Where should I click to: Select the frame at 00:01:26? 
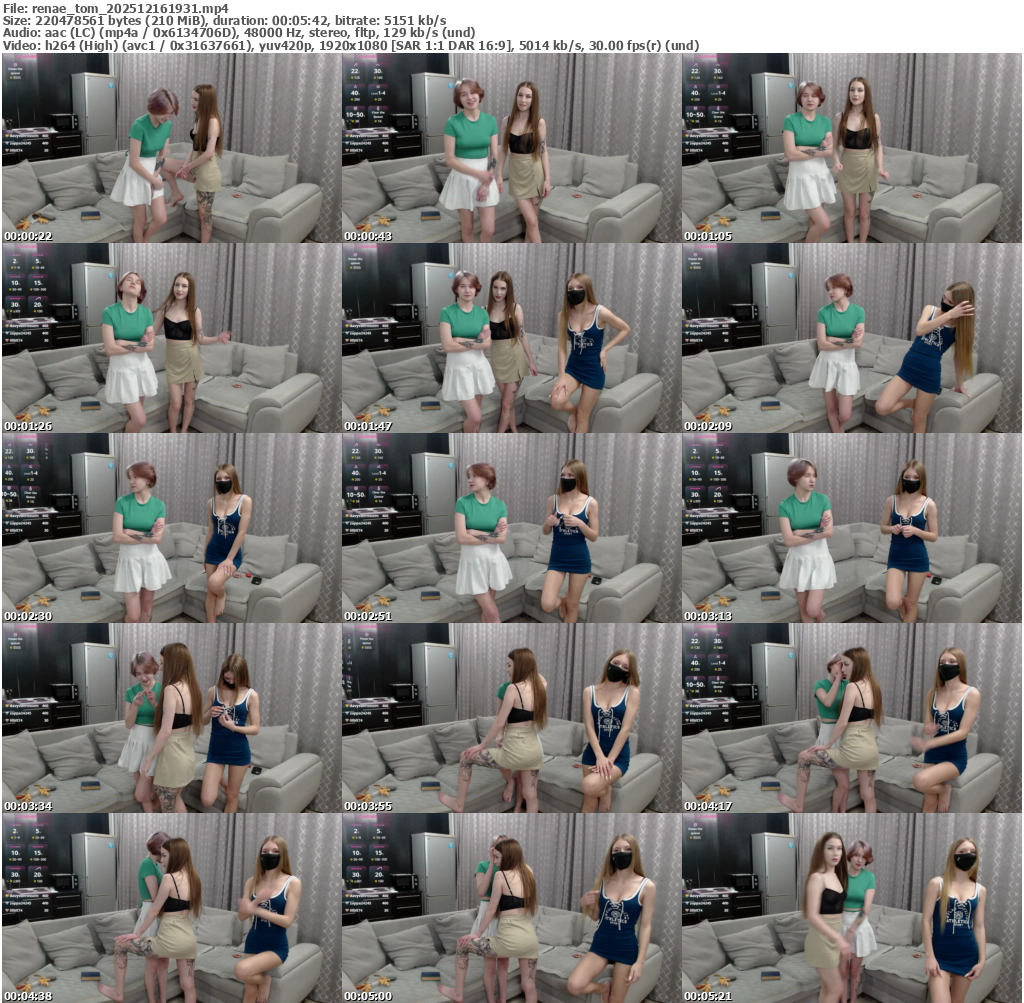coord(171,338)
